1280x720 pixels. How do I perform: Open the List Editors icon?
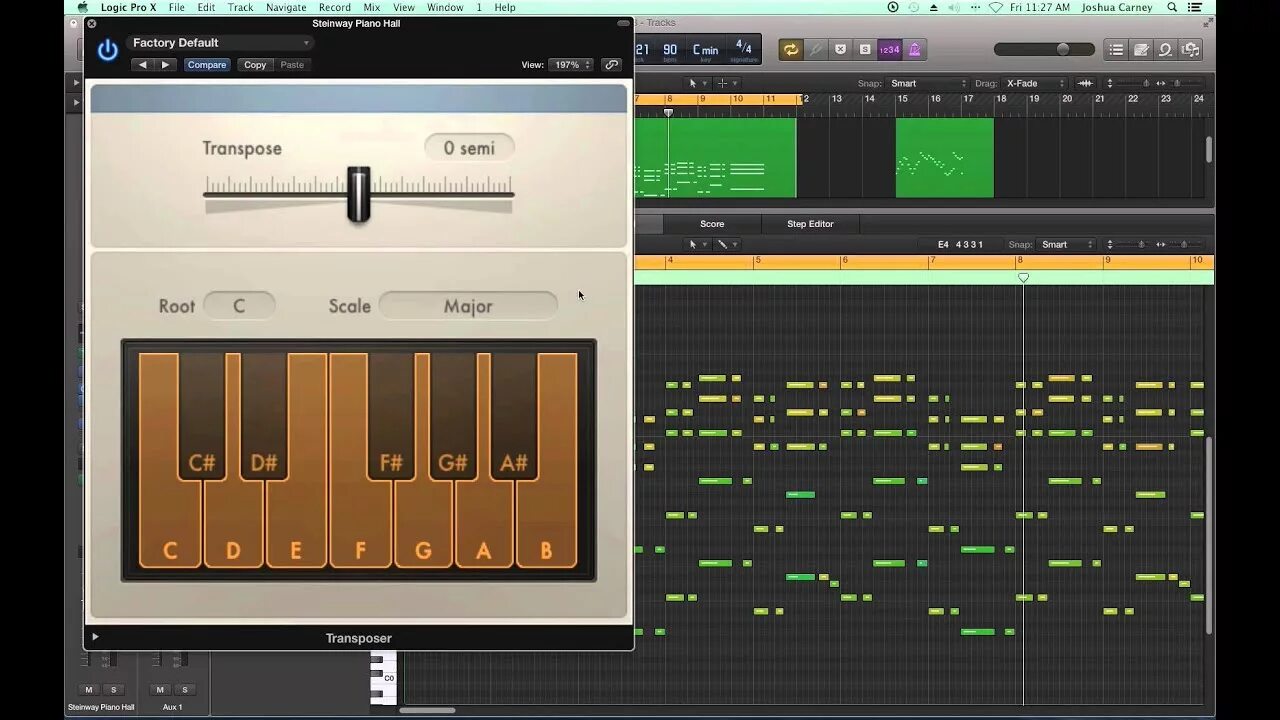tap(1117, 49)
